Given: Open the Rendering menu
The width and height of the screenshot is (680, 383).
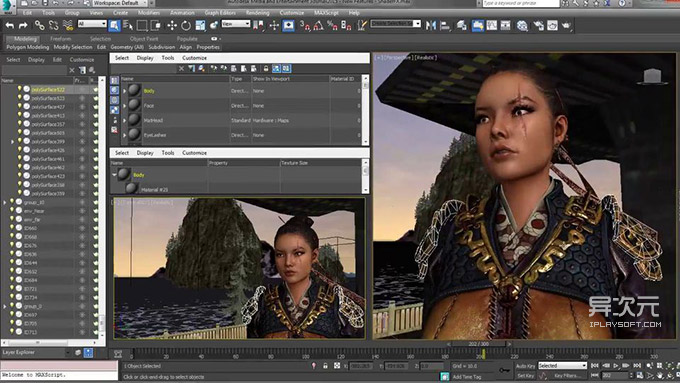Looking at the screenshot, I should pos(258,13).
